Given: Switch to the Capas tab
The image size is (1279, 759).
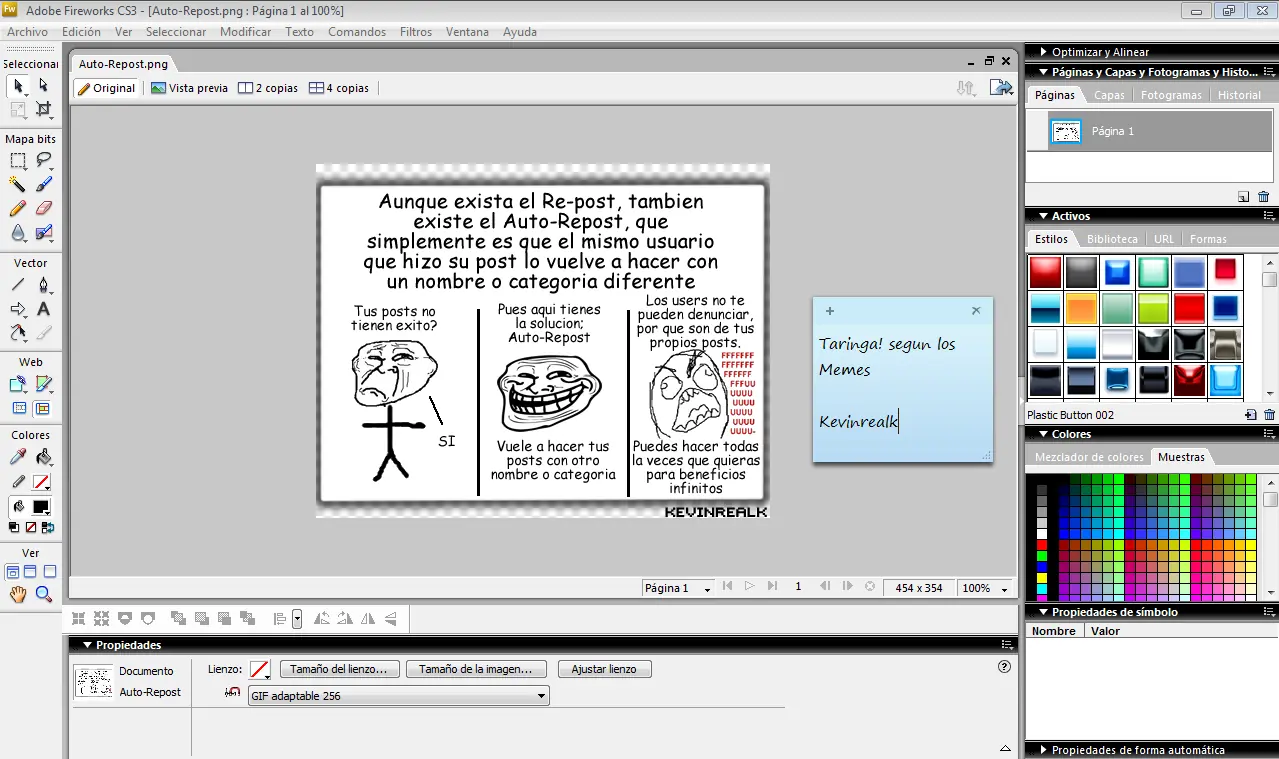Looking at the screenshot, I should pyautogui.click(x=1109, y=95).
